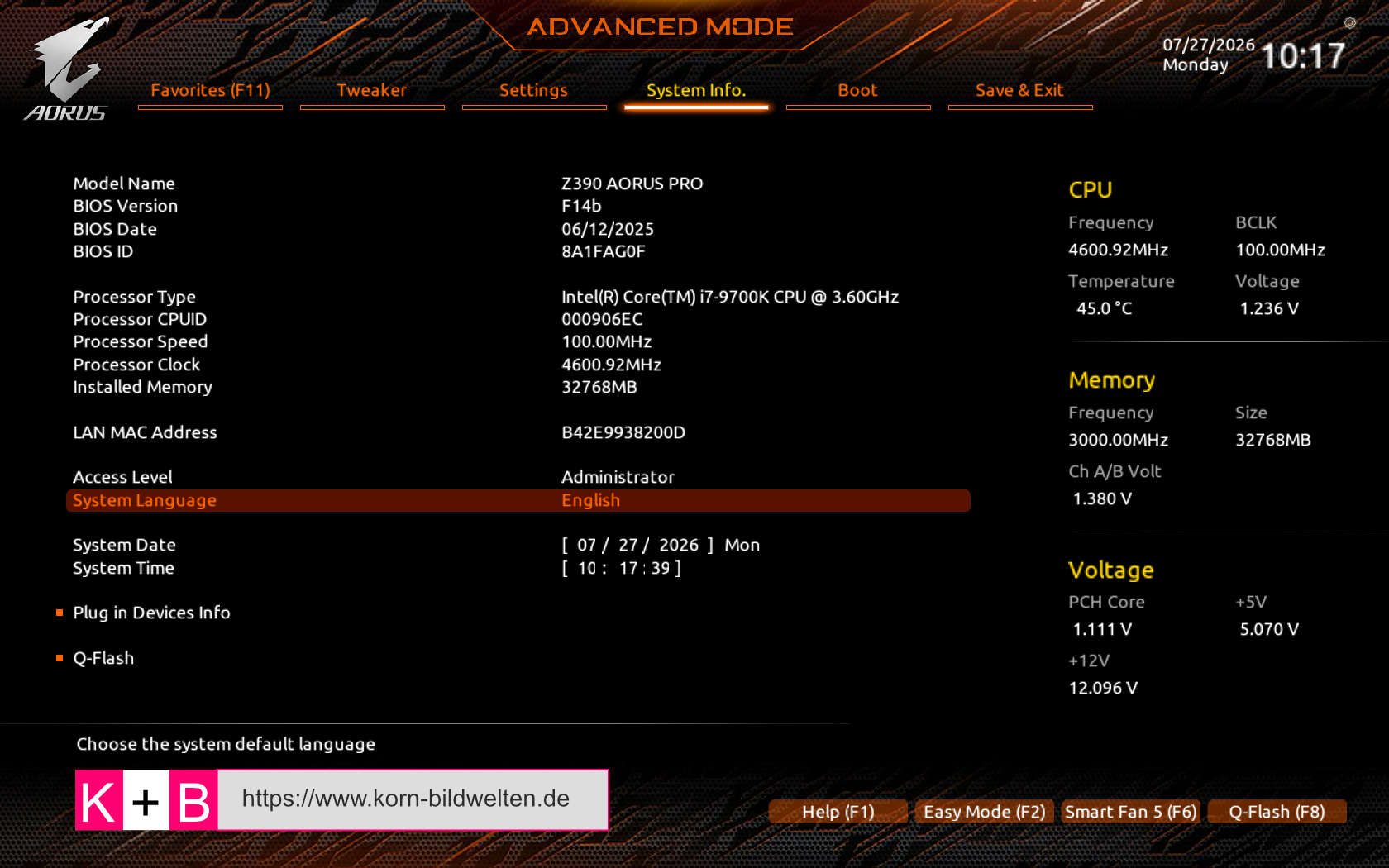Click the BCLK value in the CPU panel
1389x868 pixels.
click(x=1281, y=250)
